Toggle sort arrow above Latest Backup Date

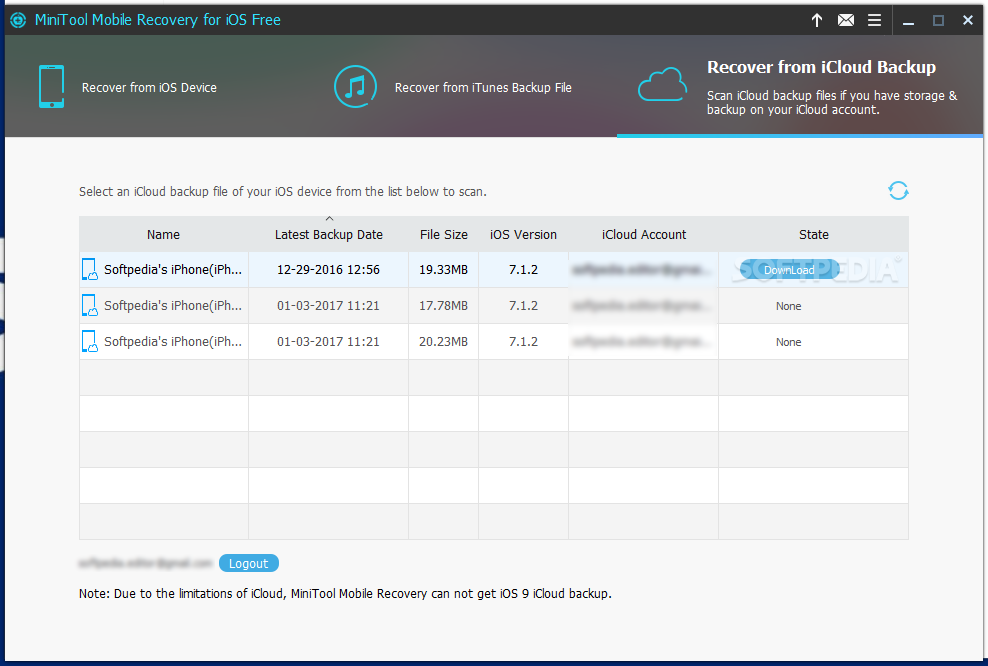(x=329, y=219)
